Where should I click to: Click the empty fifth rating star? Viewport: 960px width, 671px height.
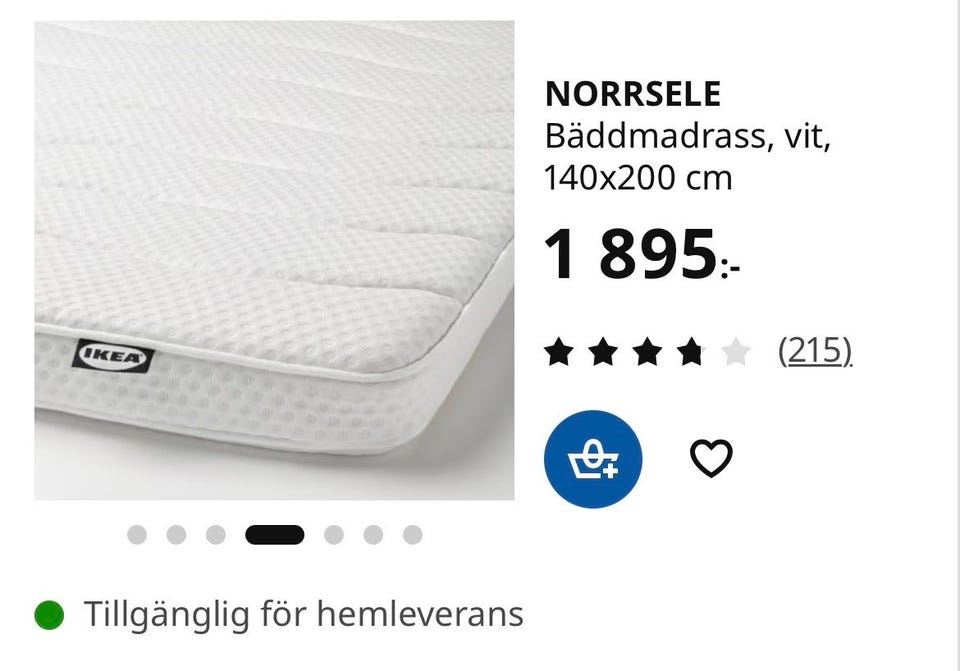735,353
